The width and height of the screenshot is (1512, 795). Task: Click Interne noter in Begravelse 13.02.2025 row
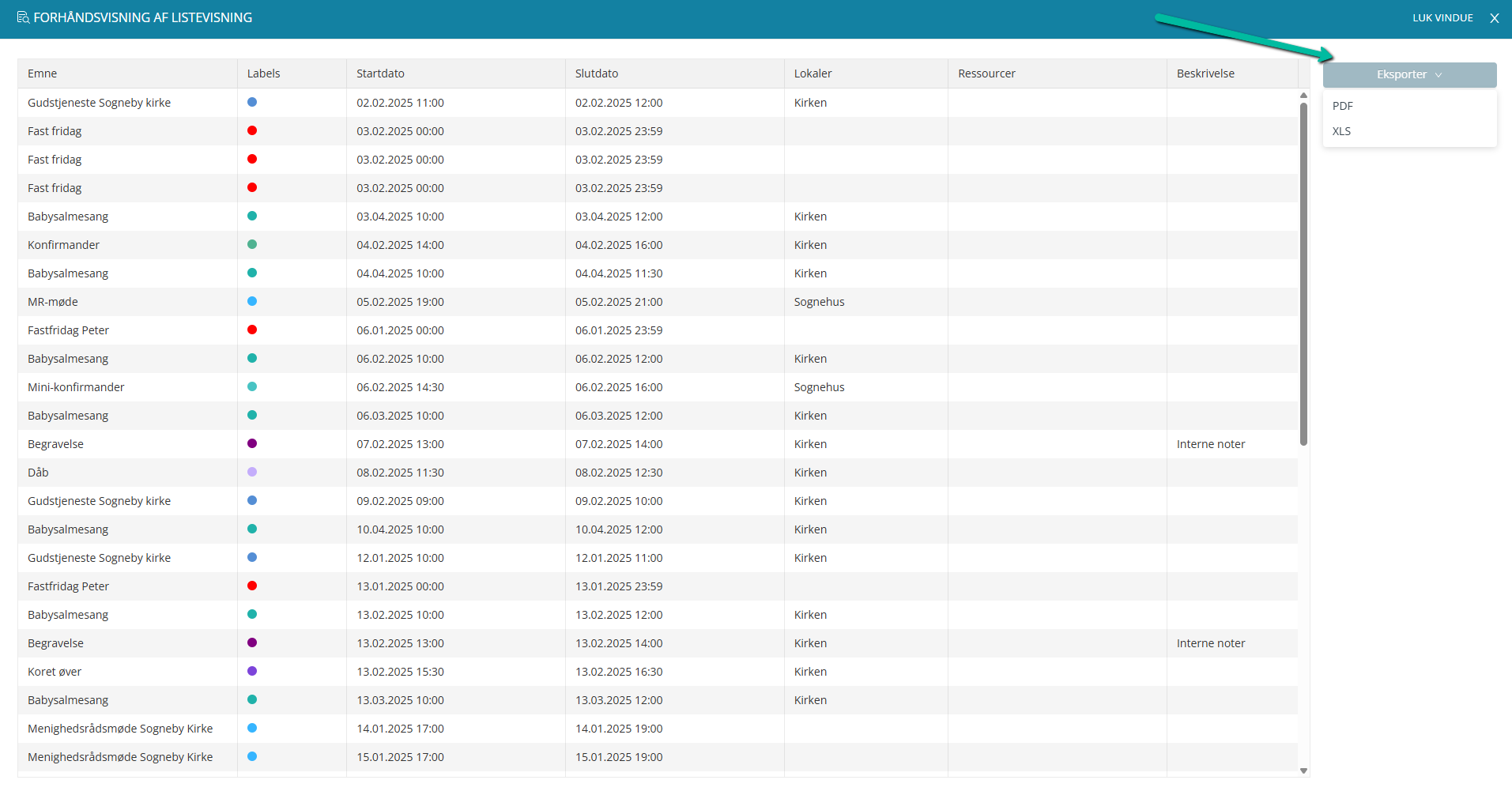[x=1210, y=643]
